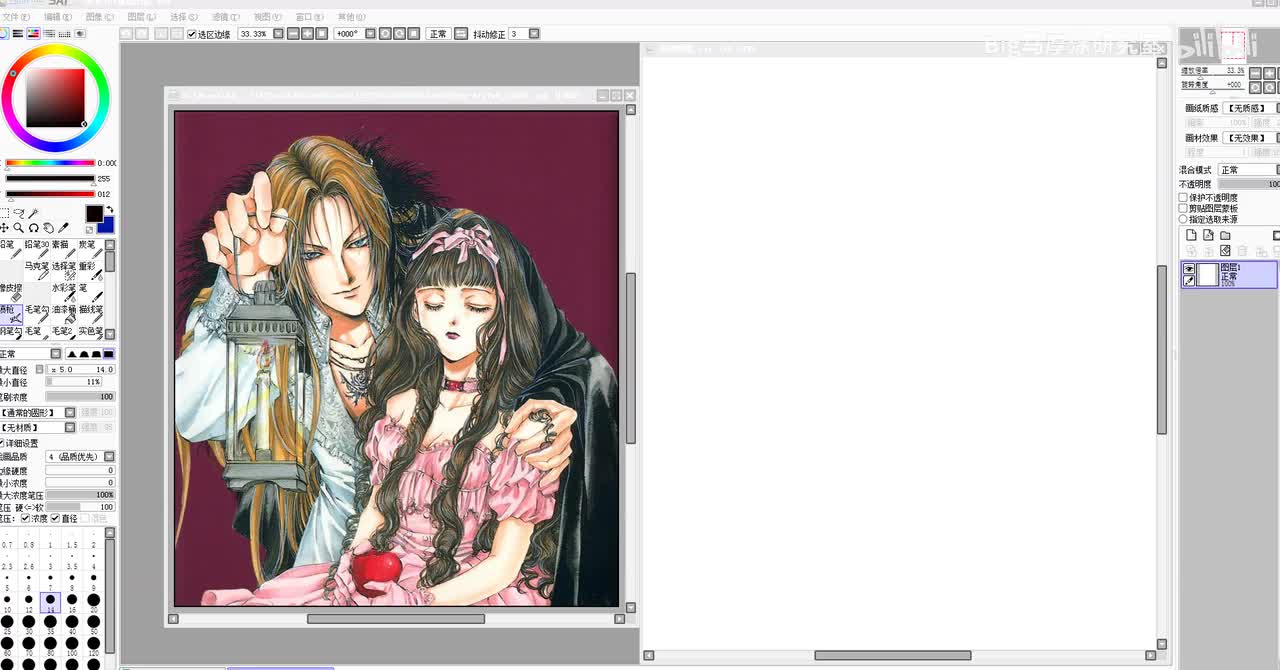
Task: Show the color wheel panel icon
Action: click(x=3, y=34)
